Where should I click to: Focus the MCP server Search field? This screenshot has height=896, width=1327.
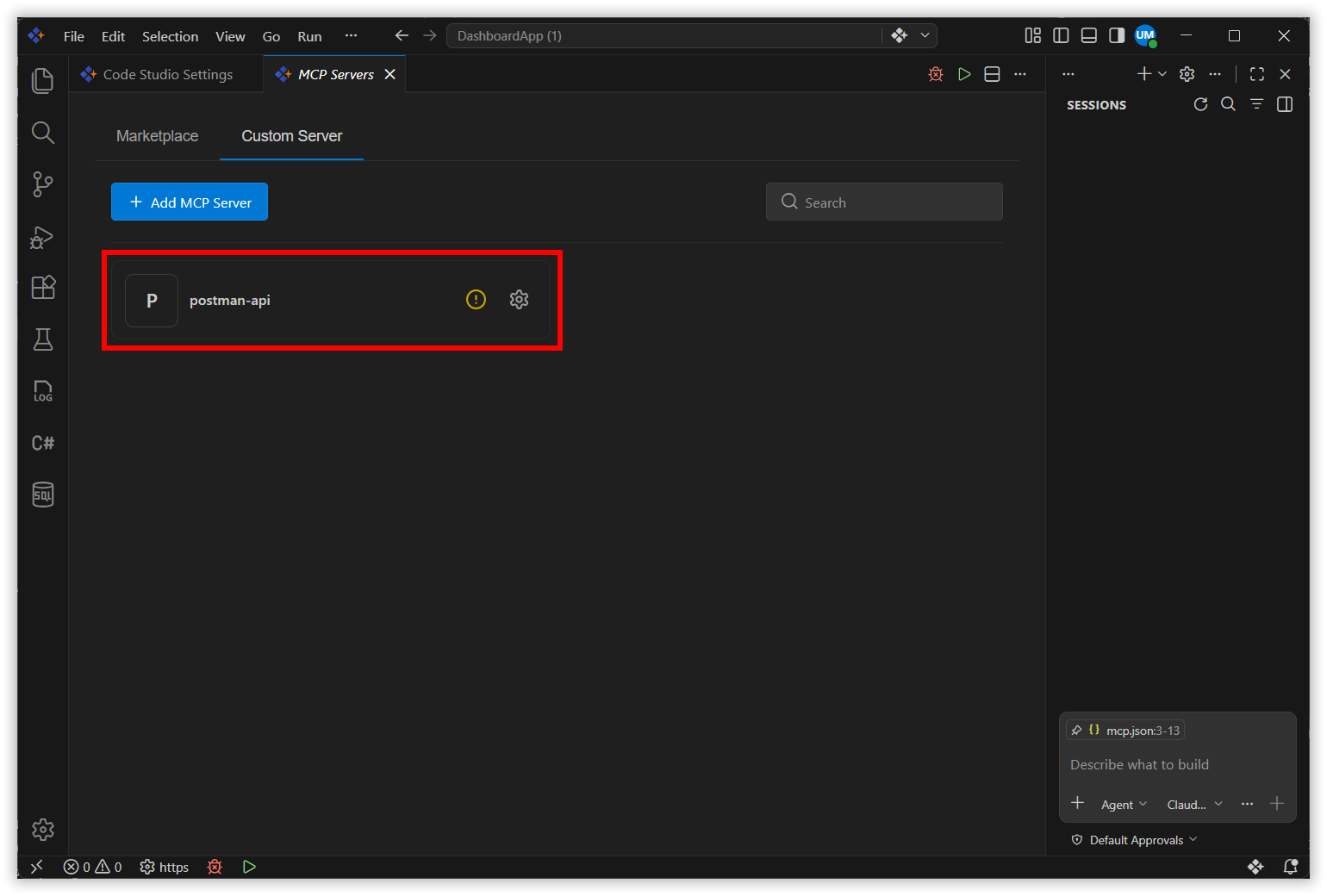coord(884,202)
